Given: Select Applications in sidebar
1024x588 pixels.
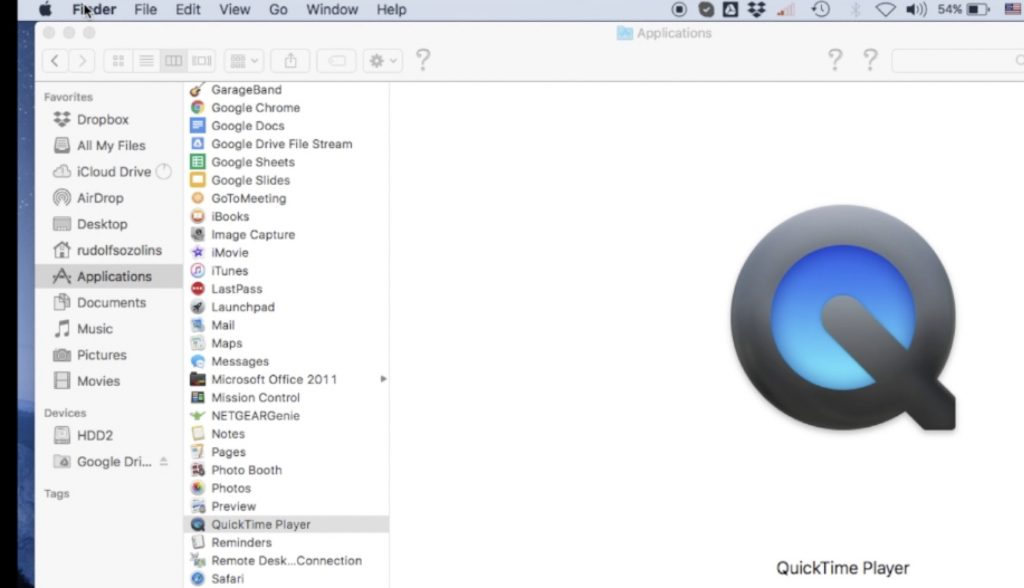Looking at the screenshot, I should coord(108,276).
